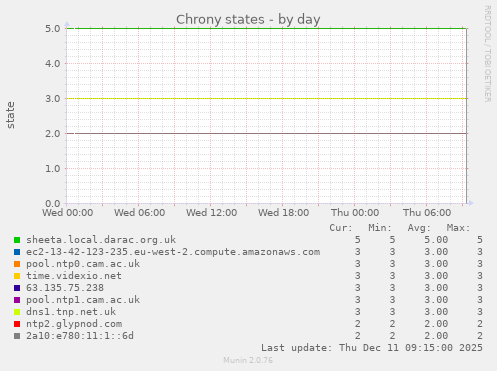Click the 5.00 Avg value for sheeta.local.darac.org.uk

pos(436,240)
